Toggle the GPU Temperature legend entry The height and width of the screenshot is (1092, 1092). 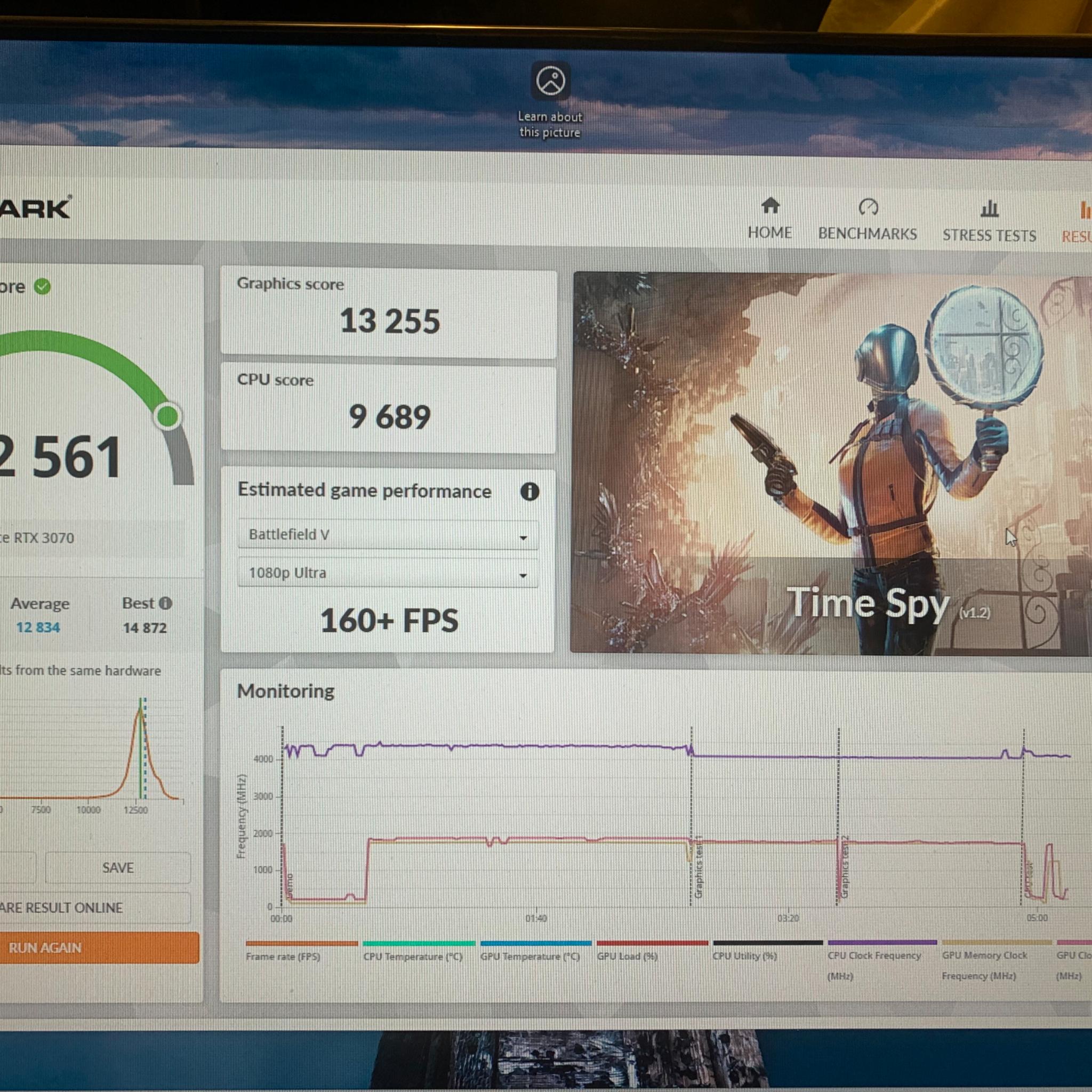coord(535,951)
